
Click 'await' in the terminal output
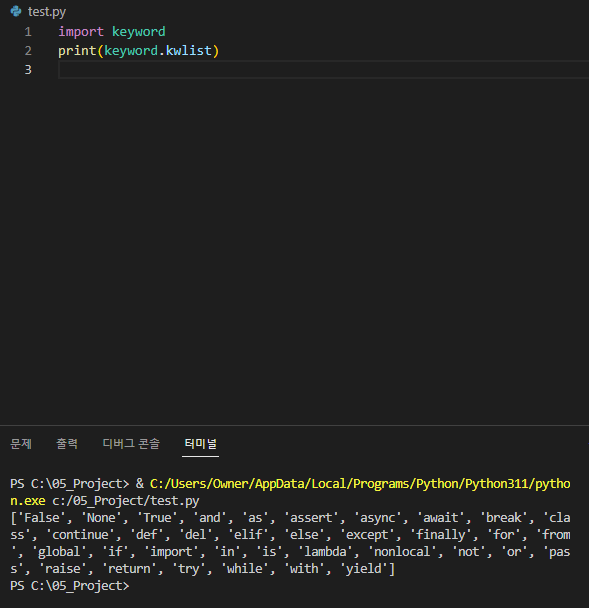point(440,518)
